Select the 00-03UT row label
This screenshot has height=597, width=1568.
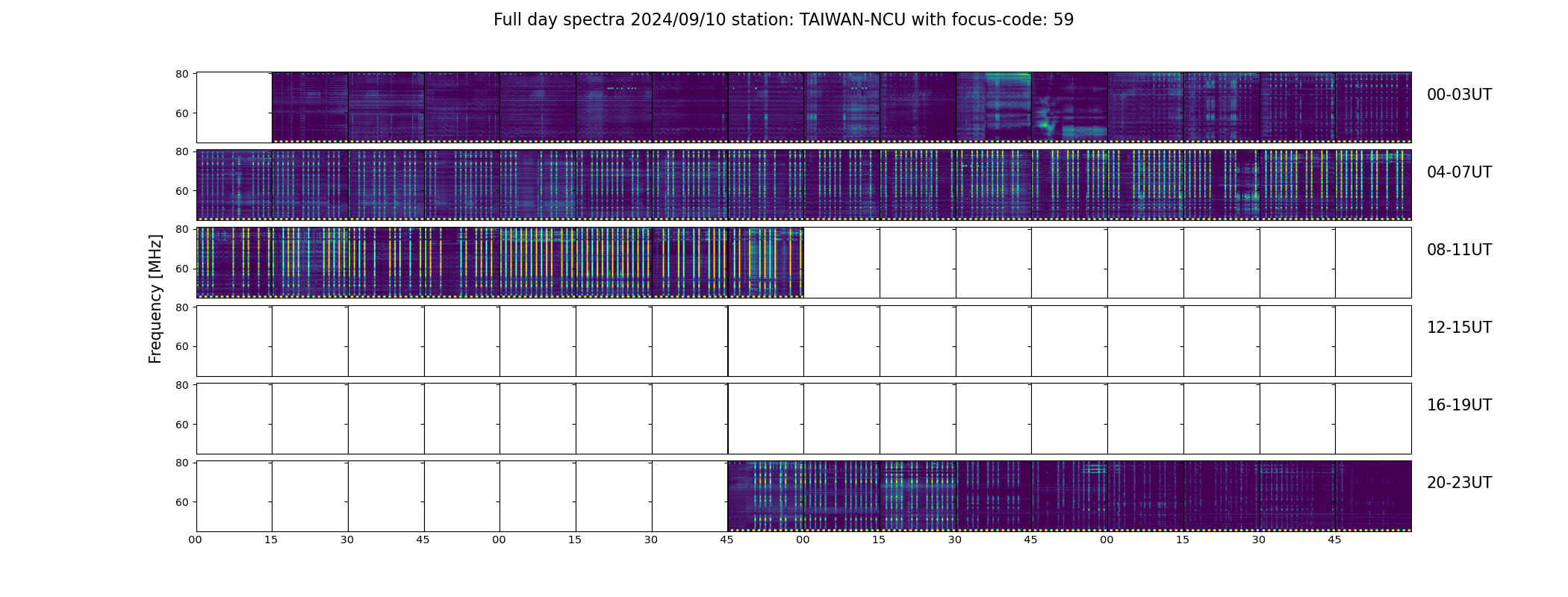[x=1459, y=95]
